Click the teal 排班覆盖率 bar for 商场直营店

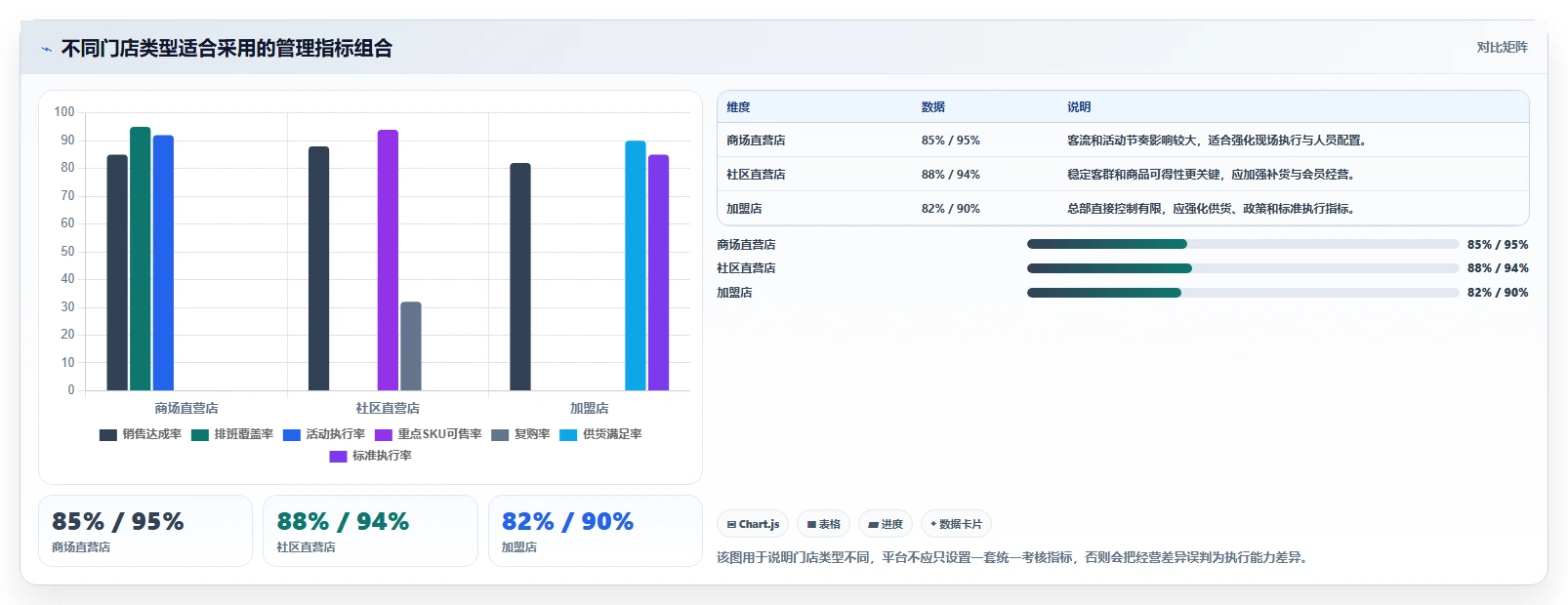pos(141,259)
